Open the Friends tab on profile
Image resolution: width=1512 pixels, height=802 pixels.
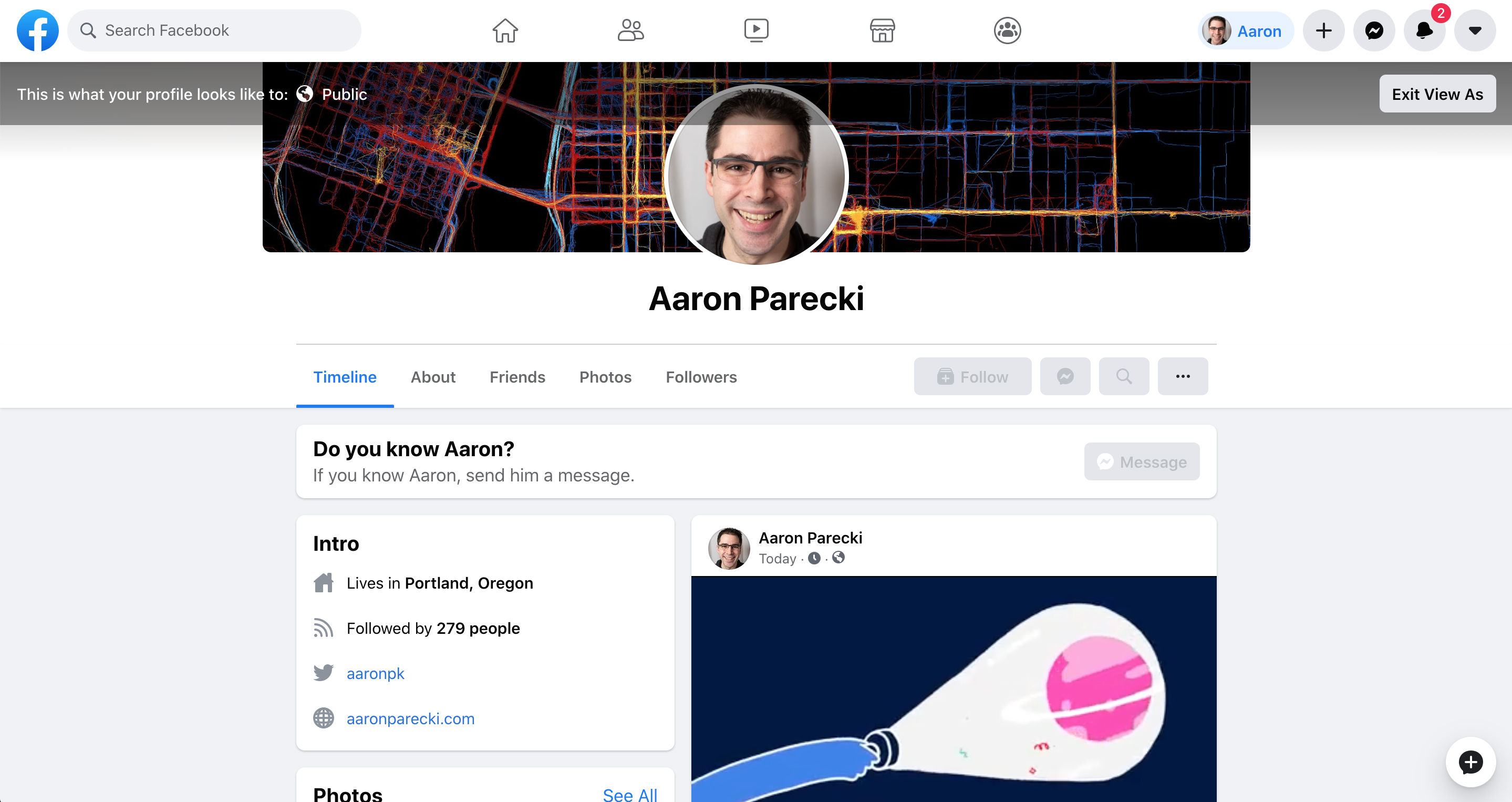click(x=517, y=377)
